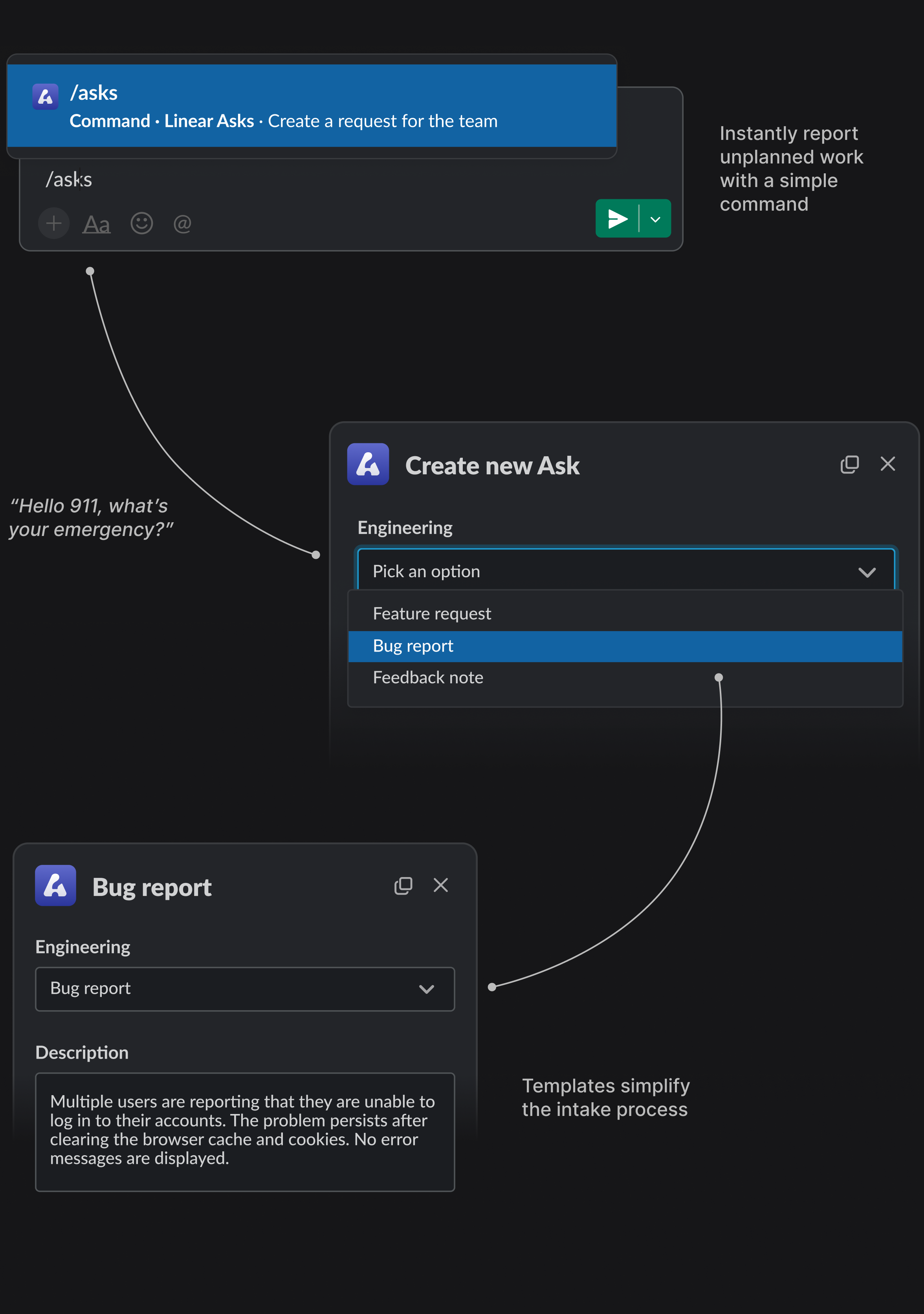The width and height of the screenshot is (924, 1314).
Task: Click the Description label
Action: pyautogui.click(x=82, y=1052)
